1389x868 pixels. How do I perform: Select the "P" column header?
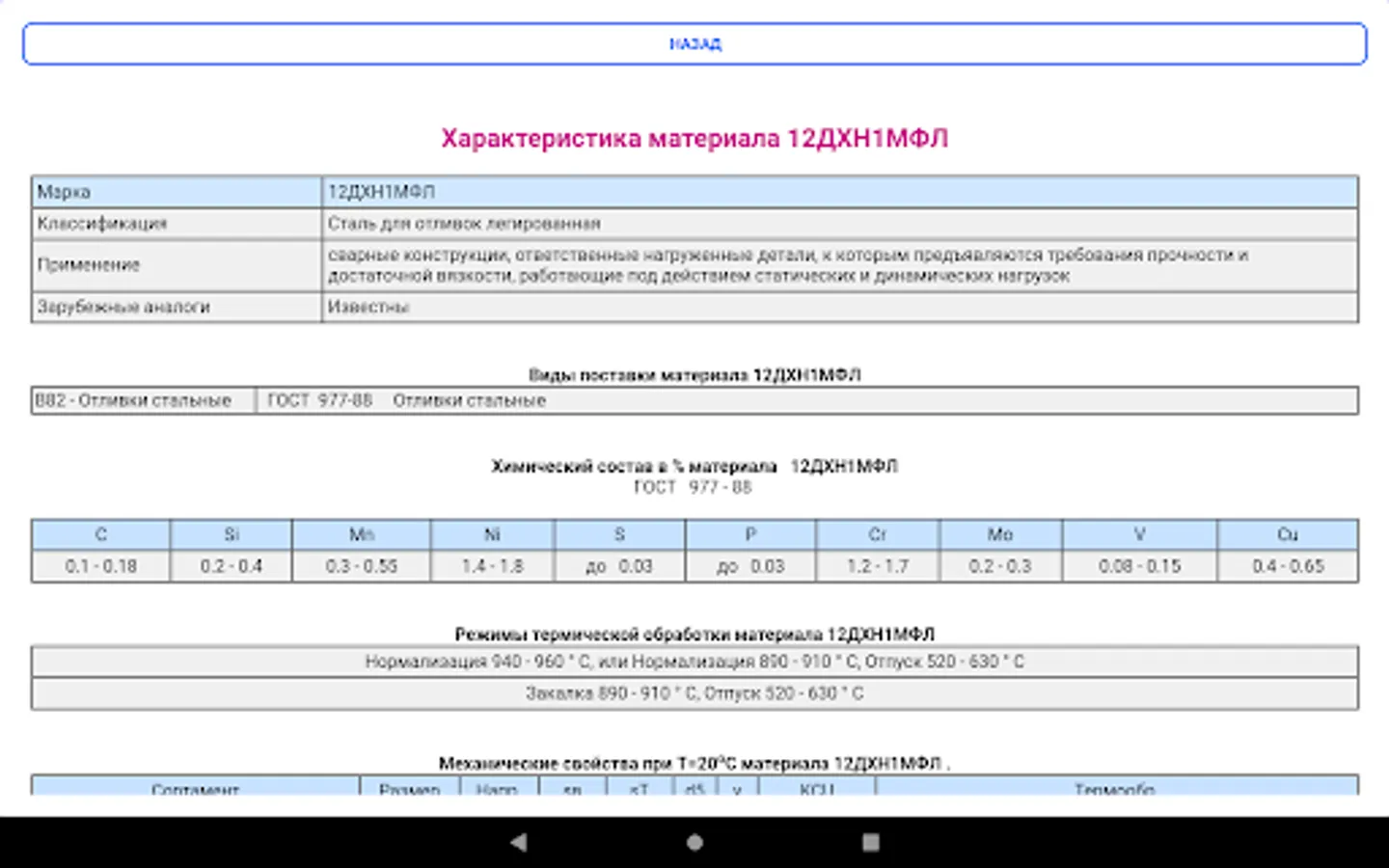751,534
